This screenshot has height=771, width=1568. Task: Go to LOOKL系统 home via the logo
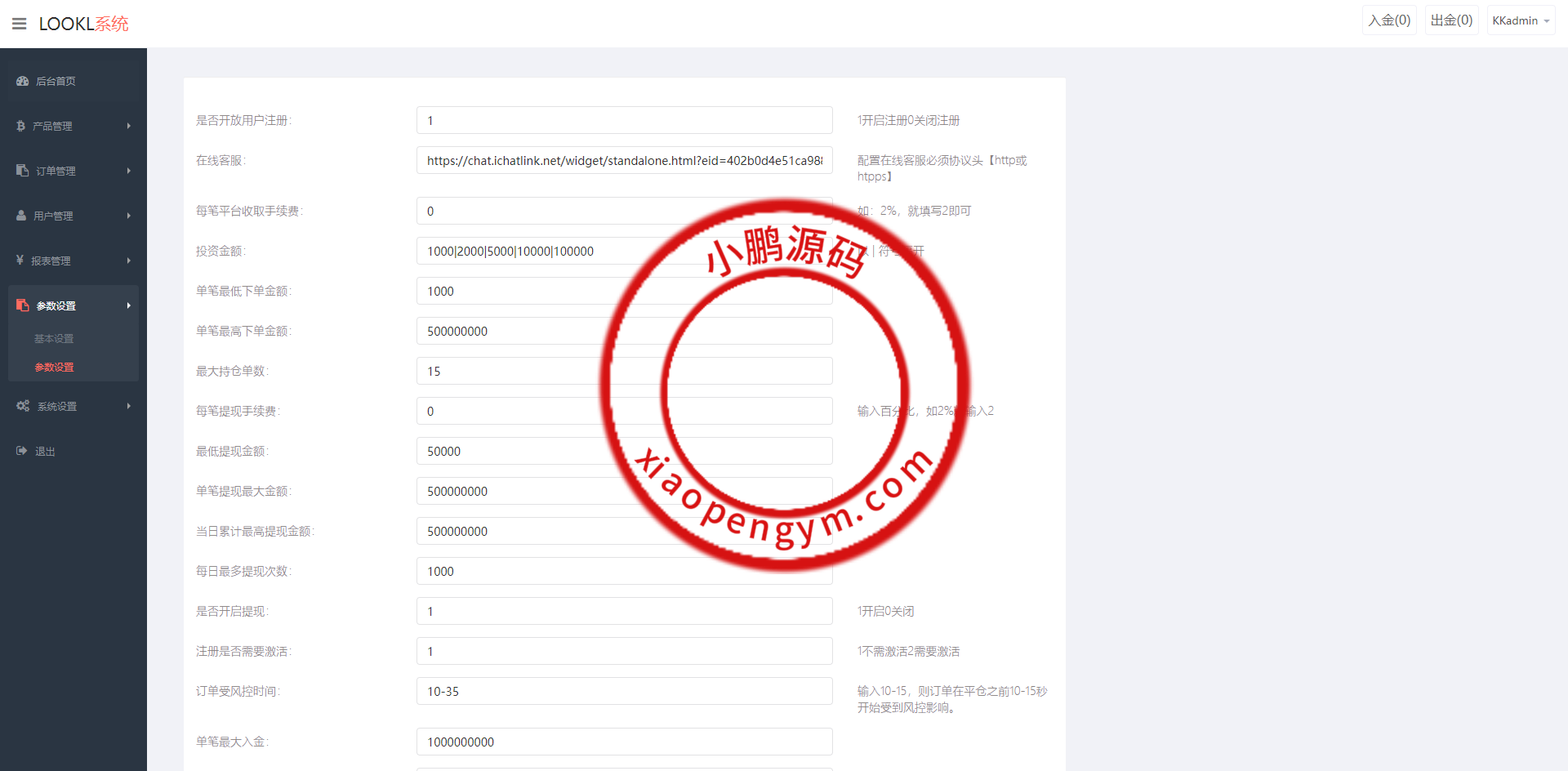[83, 23]
